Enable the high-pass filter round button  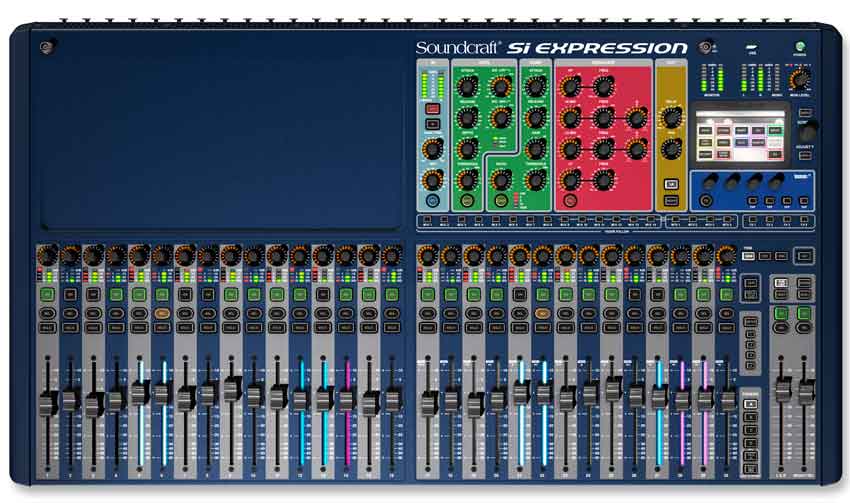[x=432, y=201]
